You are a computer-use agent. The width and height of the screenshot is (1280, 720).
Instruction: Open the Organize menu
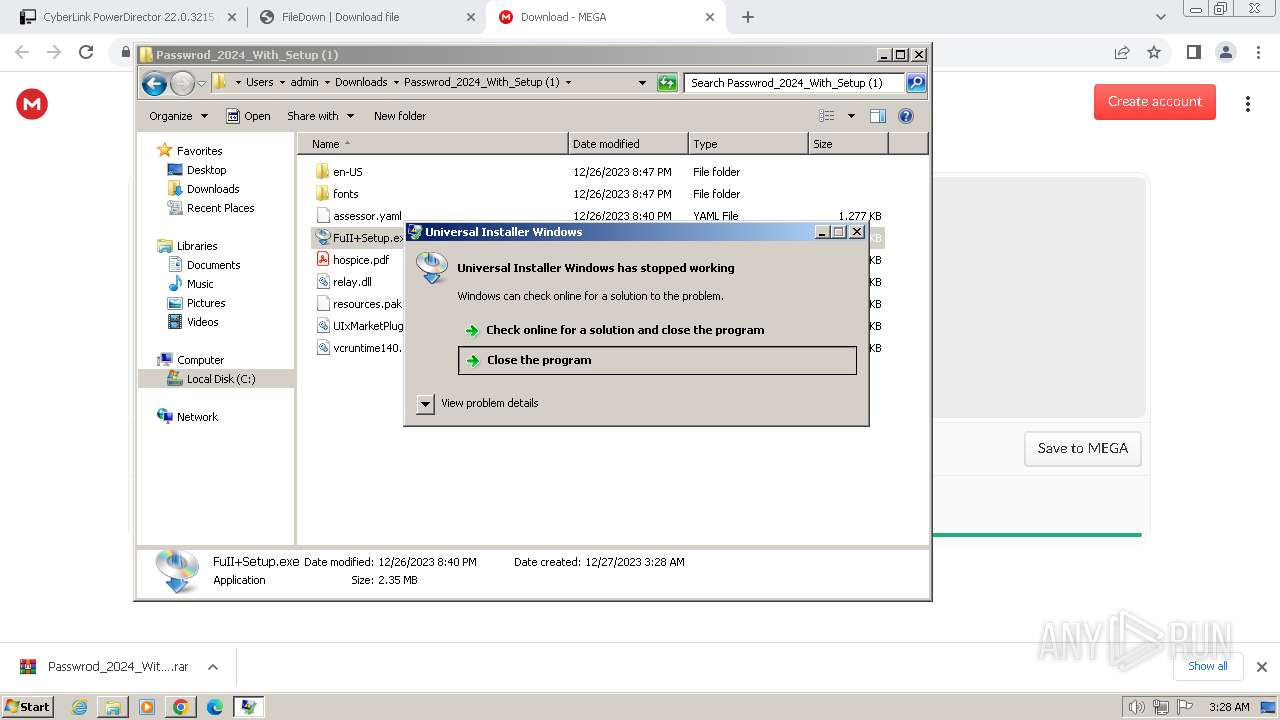pyautogui.click(x=178, y=116)
